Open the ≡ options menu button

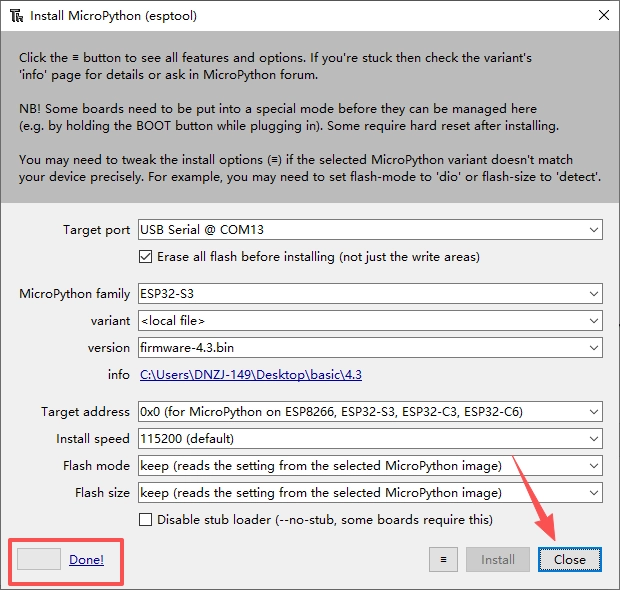443,560
